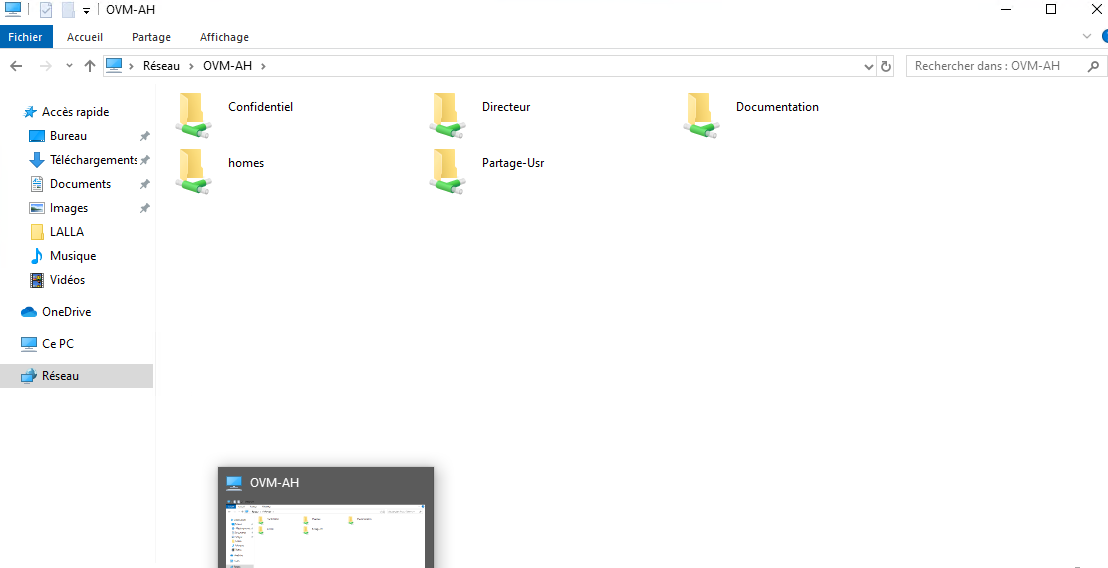The image size is (1108, 568).
Task: Select OneDrive in the navigation pane
Action: pyautogui.click(x=66, y=312)
